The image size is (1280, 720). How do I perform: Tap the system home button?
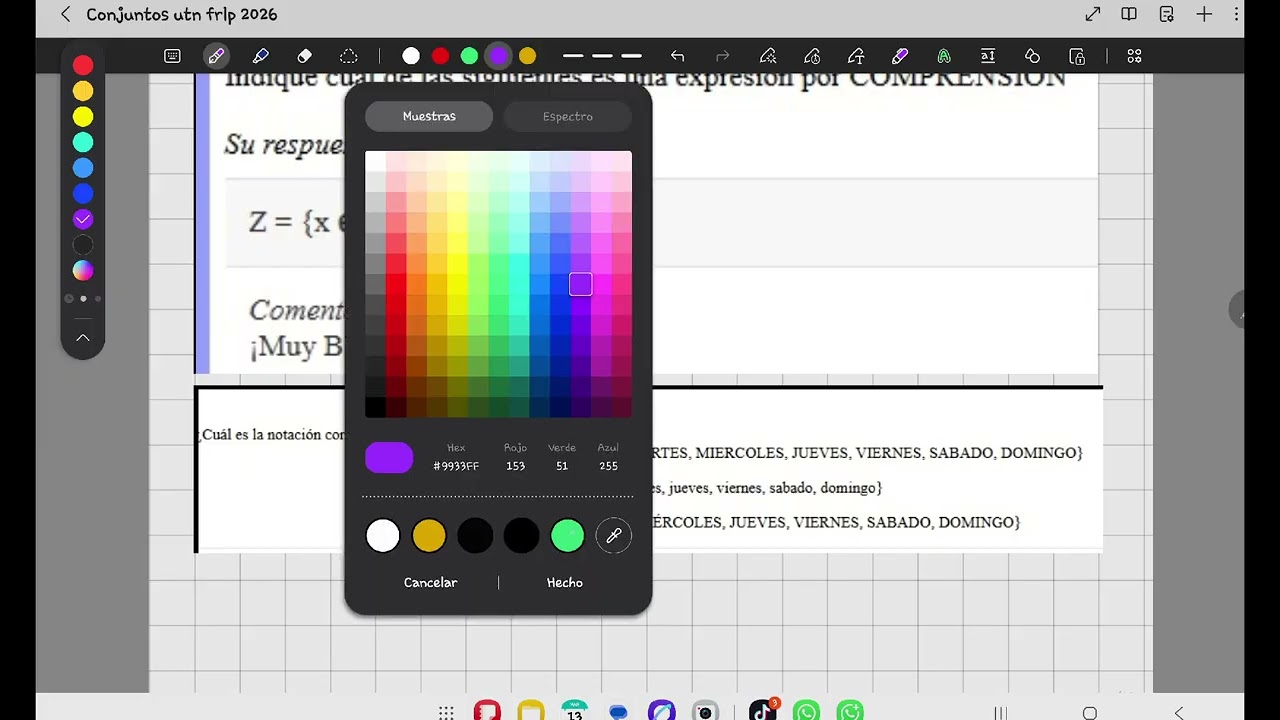click(1090, 712)
